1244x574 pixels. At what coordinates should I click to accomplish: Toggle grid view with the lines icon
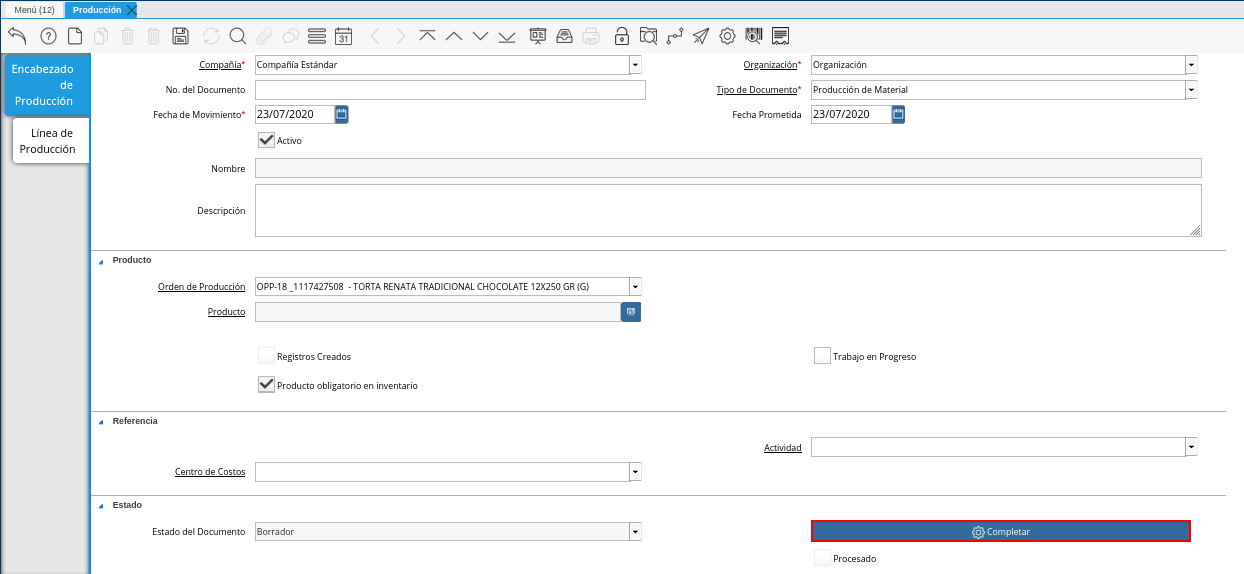coord(317,36)
